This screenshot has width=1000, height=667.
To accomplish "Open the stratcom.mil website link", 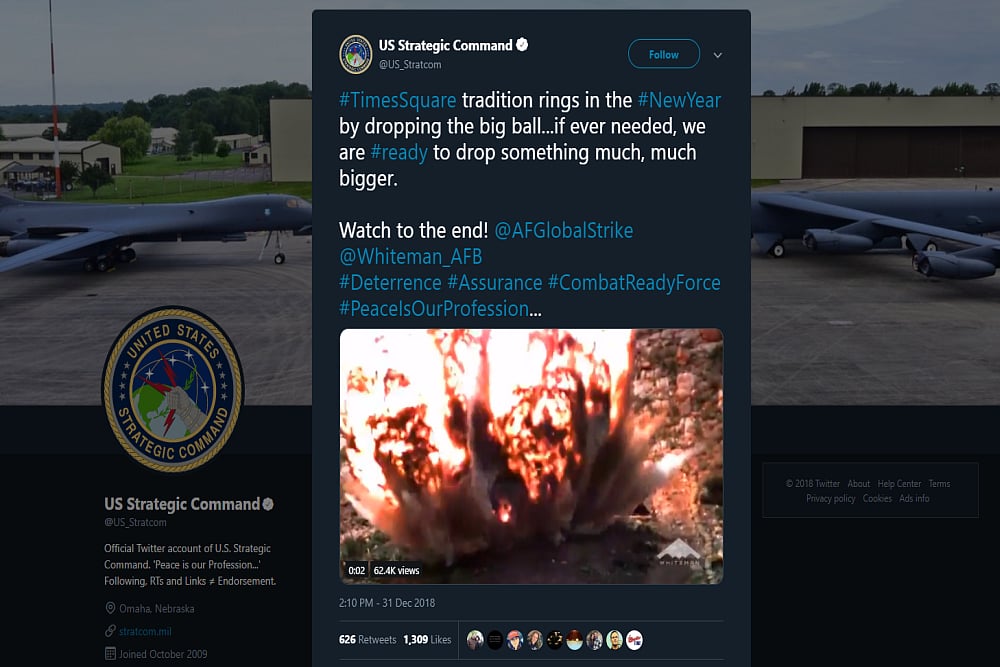I will coord(144,631).
